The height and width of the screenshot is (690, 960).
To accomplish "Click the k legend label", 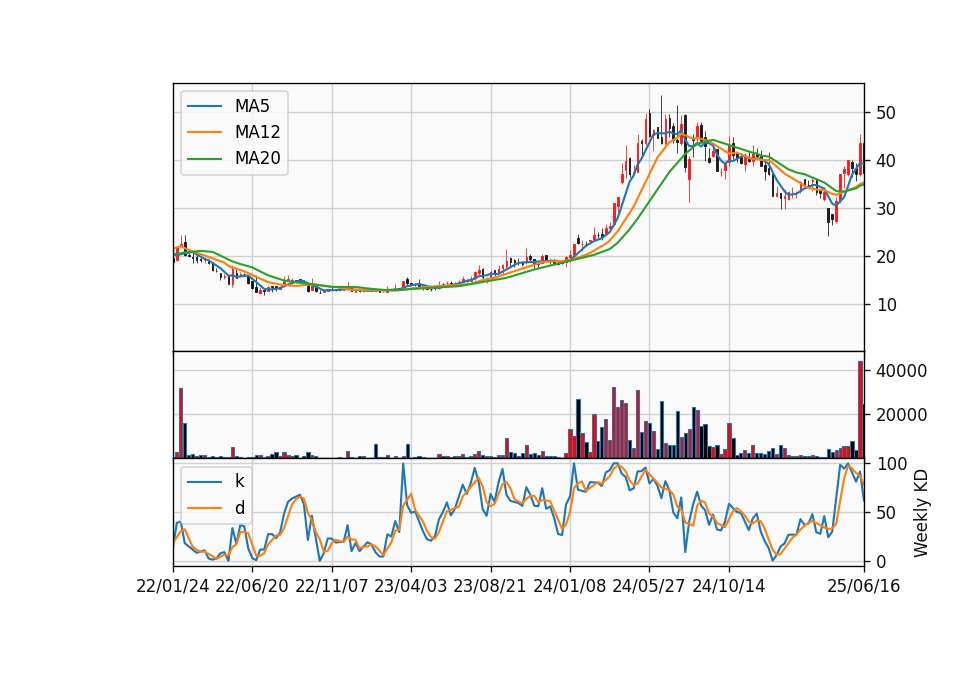I will pos(239,481).
